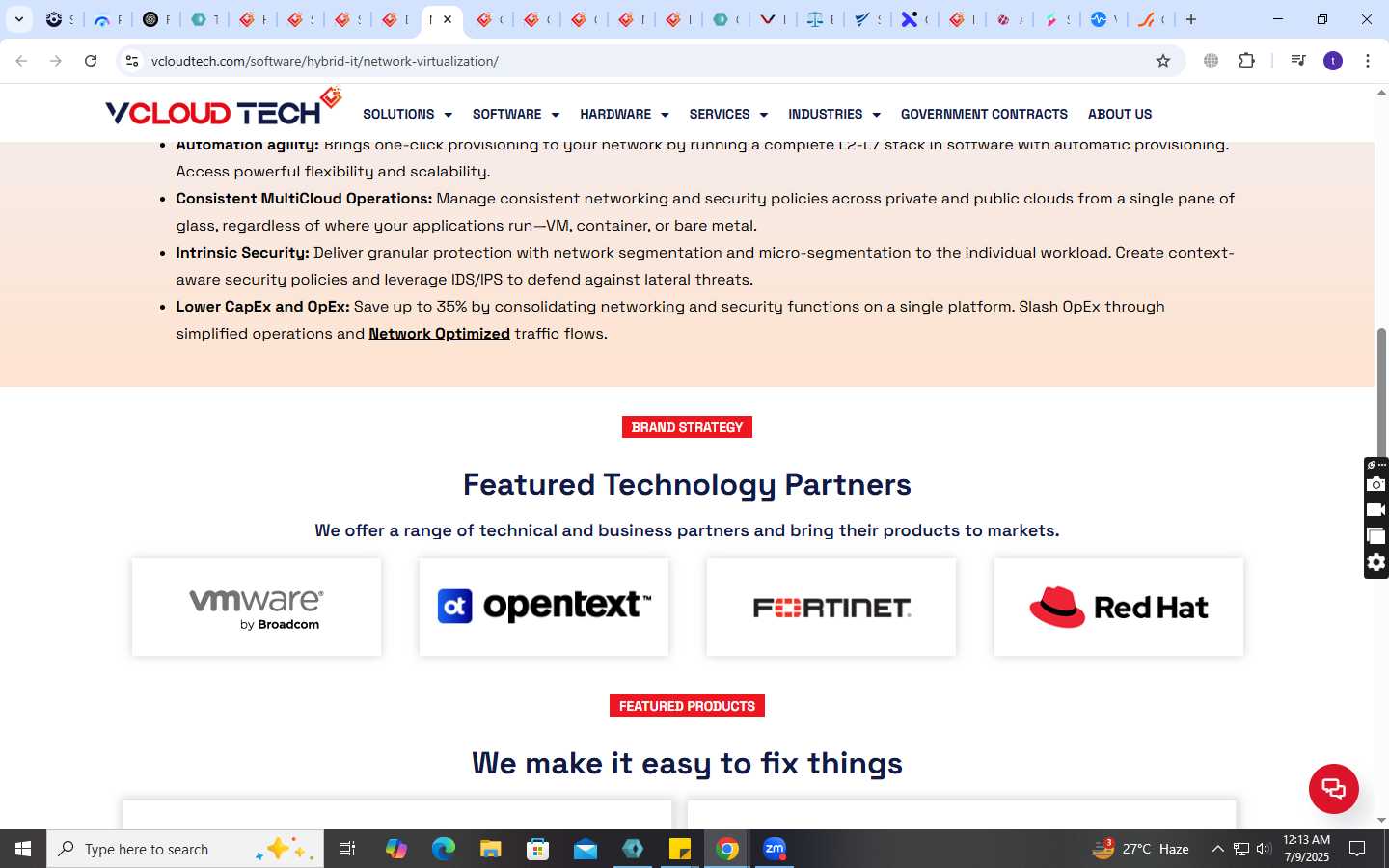
Task: Select the OpenText partner card
Action: [544, 608]
